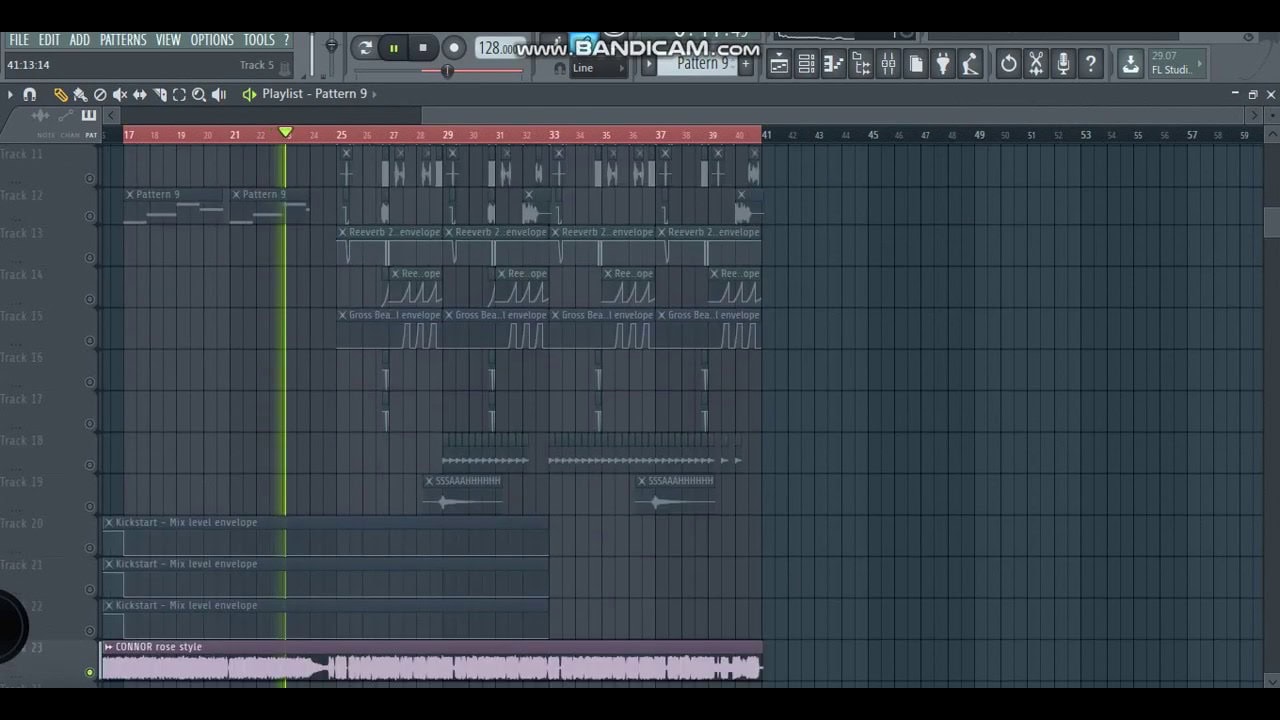Open the plugin picker plug icon

click(943, 65)
